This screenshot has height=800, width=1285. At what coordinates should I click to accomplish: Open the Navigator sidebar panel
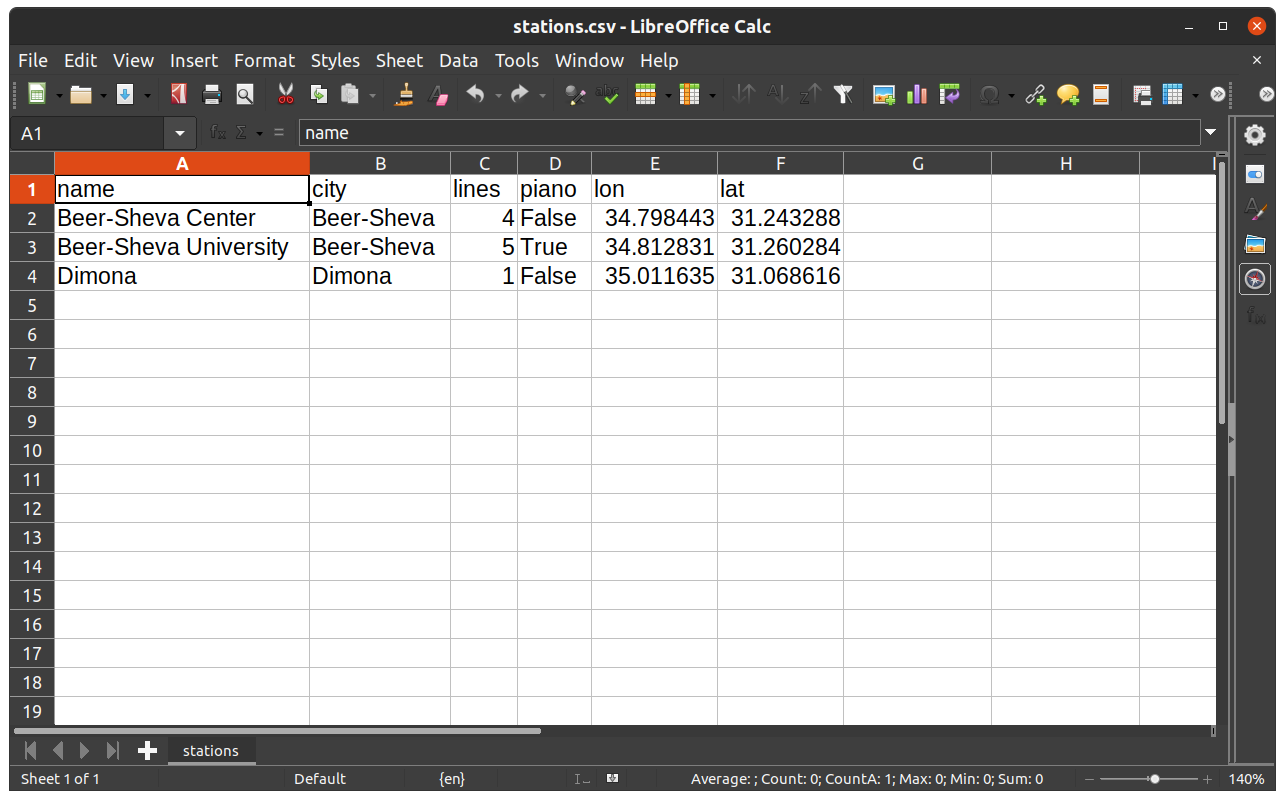pyautogui.click(x=1255, y=279)
